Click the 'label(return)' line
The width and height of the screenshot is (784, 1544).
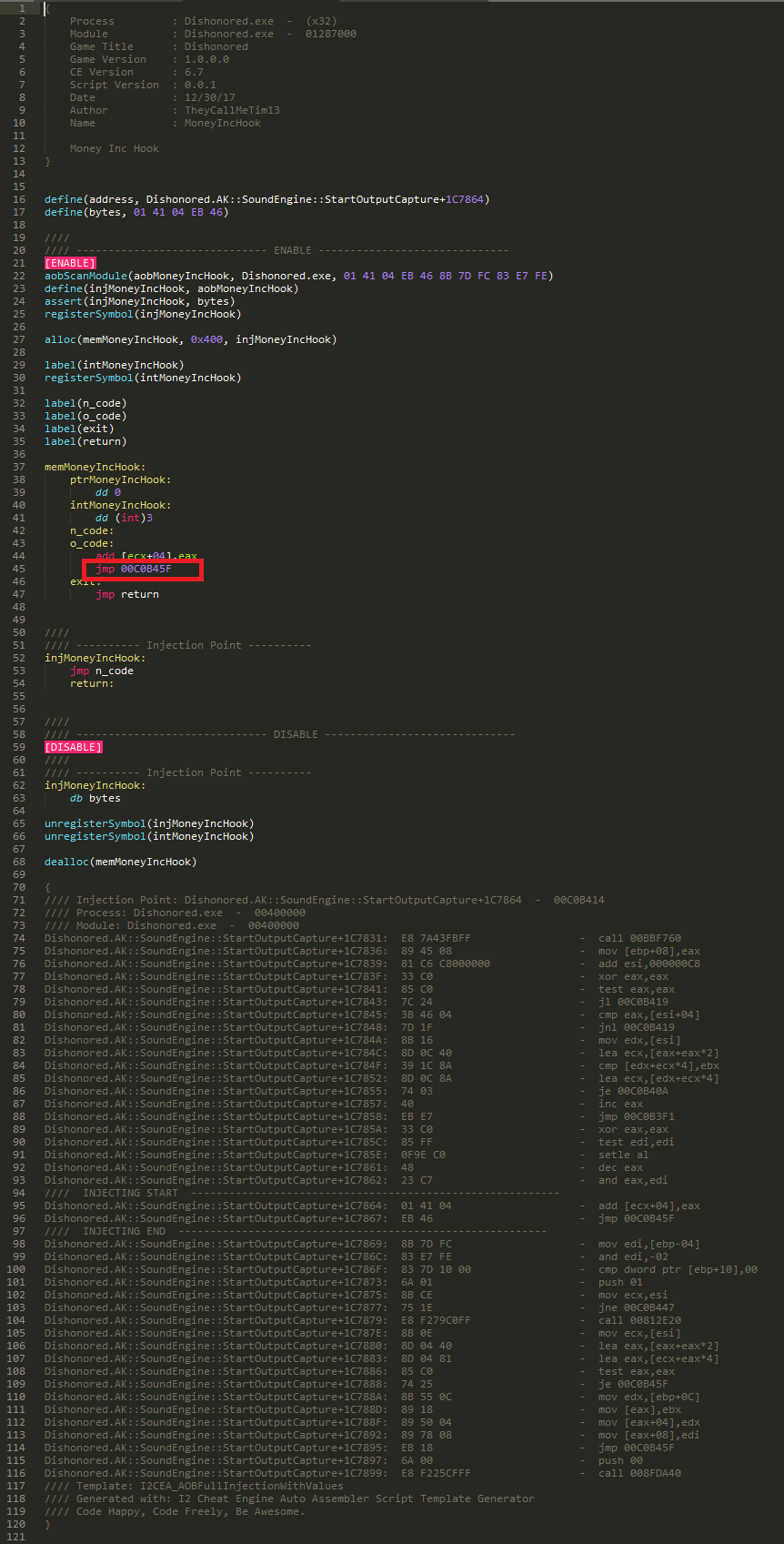(85, 441)
